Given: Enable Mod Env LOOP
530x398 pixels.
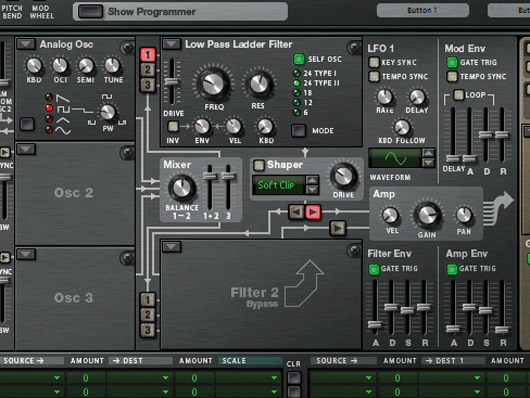Looking at the screenshot, I should point(458,95).
